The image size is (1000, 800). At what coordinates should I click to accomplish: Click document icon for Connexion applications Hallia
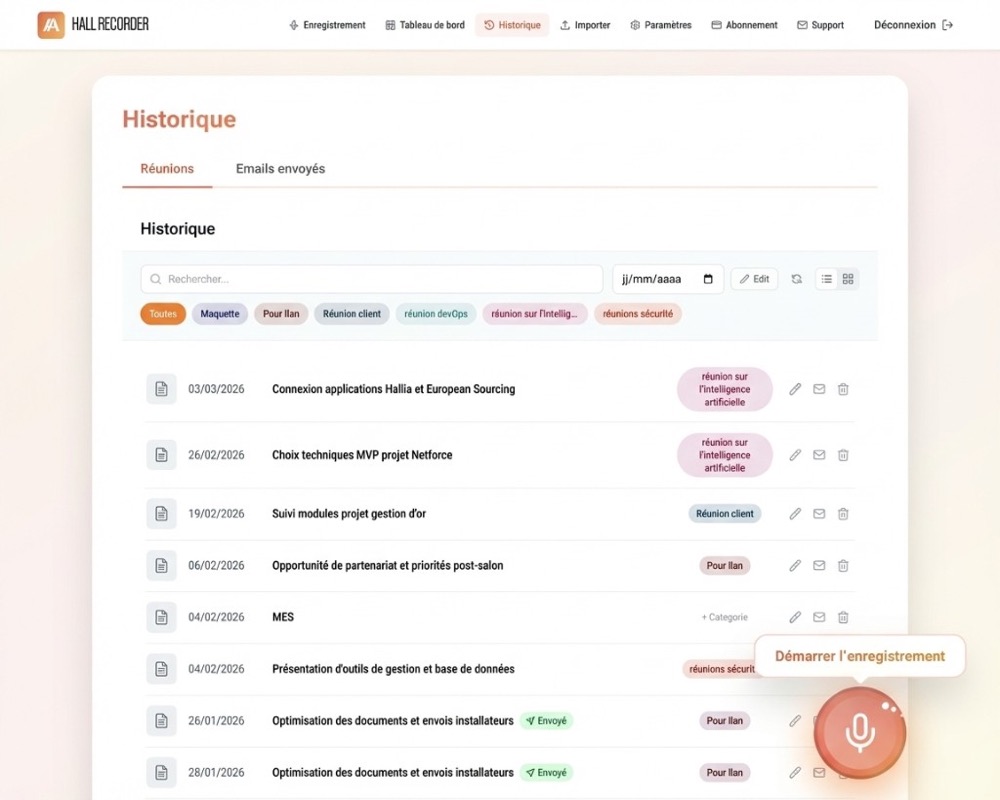click(161, 389)
